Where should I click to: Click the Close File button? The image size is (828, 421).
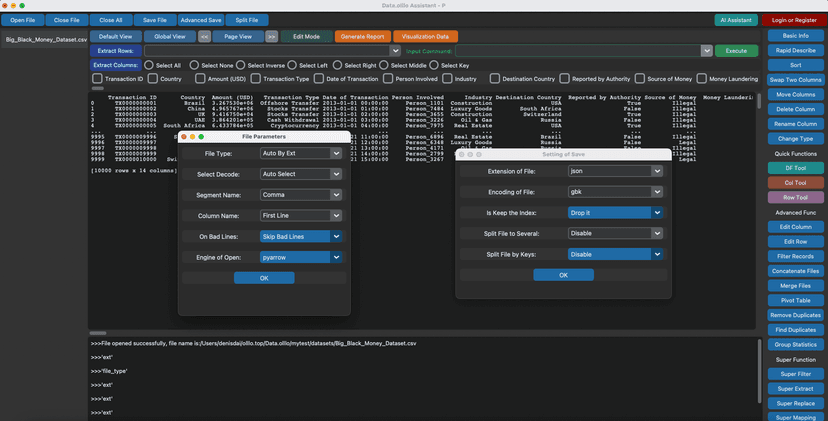(x=67, y=20)
